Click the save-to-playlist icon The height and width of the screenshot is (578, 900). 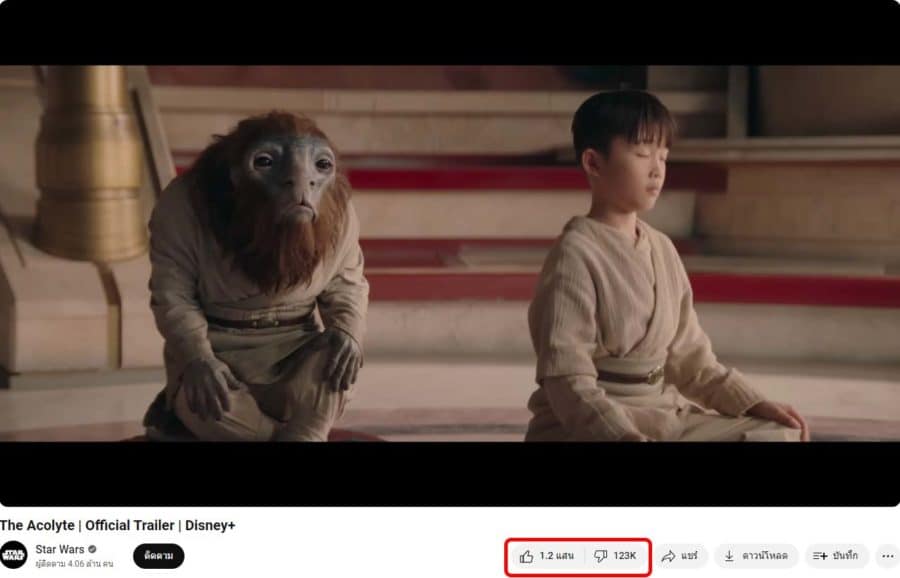tap(820, 556)
